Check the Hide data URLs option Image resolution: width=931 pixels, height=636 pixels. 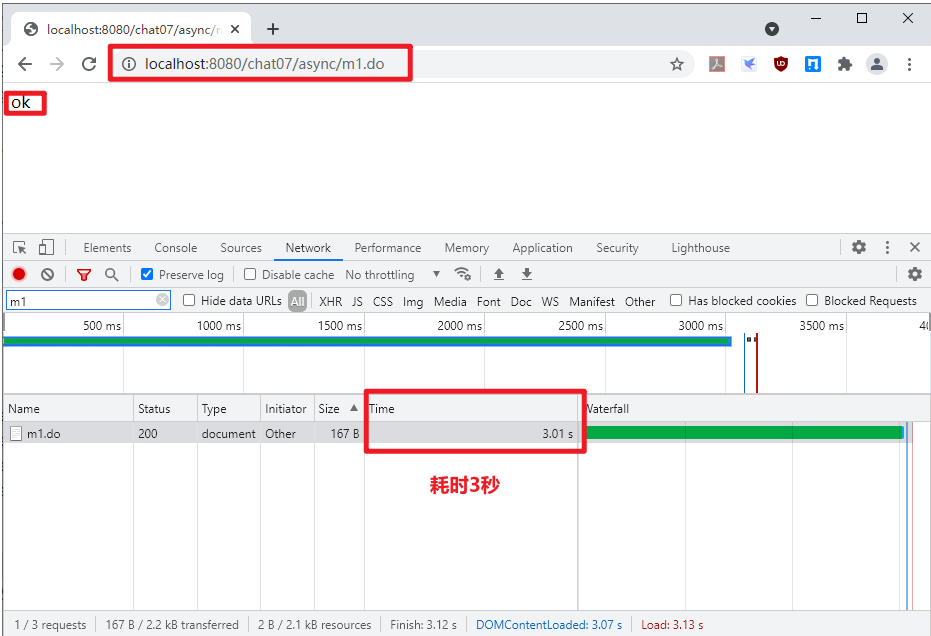pyautogui.click(x=189, y=300)
